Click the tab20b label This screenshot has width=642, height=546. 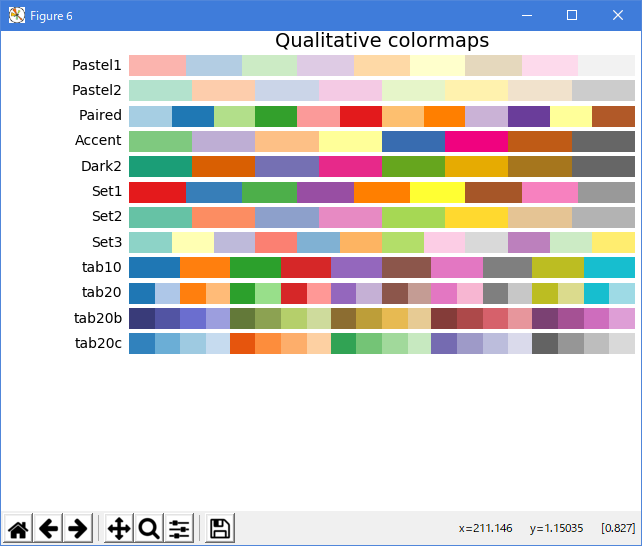(98, 318)
